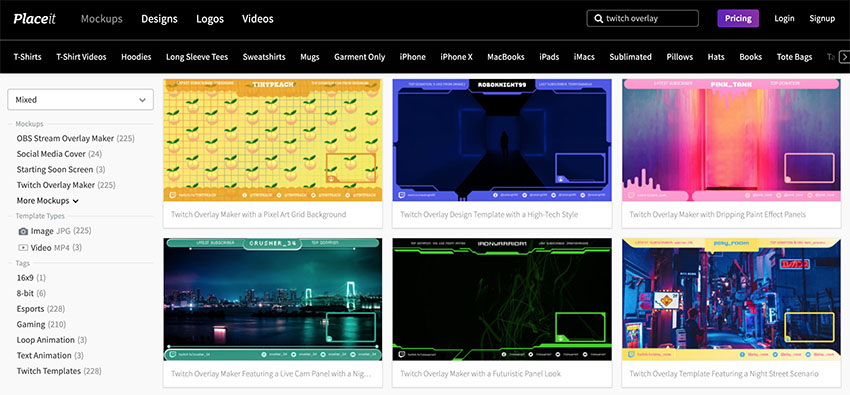850x395 pixels.
Task: Select the Tote Bags category
Action: [x=795, y=57]
